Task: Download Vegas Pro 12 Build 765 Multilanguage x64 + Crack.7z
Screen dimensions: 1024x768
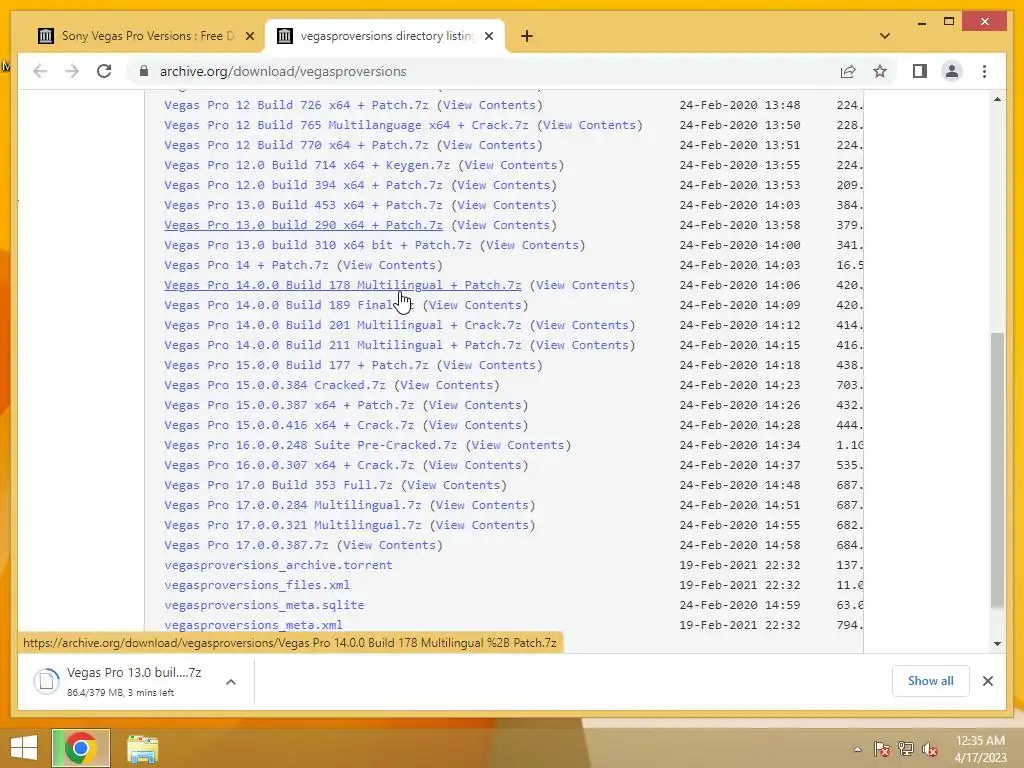Action: 347,125
